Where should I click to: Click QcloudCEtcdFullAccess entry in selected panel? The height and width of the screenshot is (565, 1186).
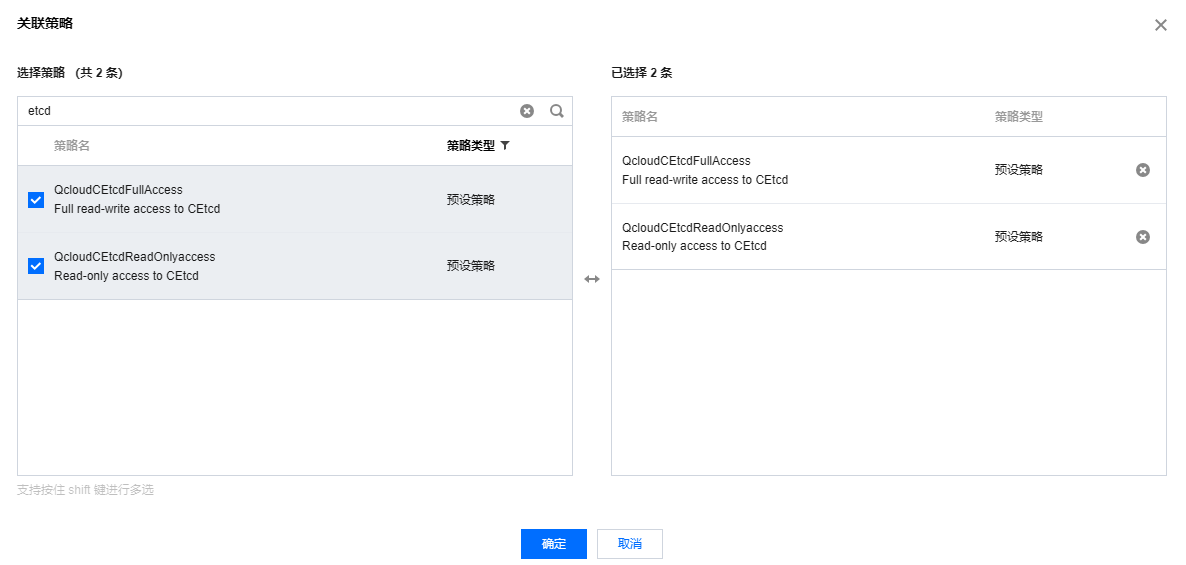[x=686, y=161]
